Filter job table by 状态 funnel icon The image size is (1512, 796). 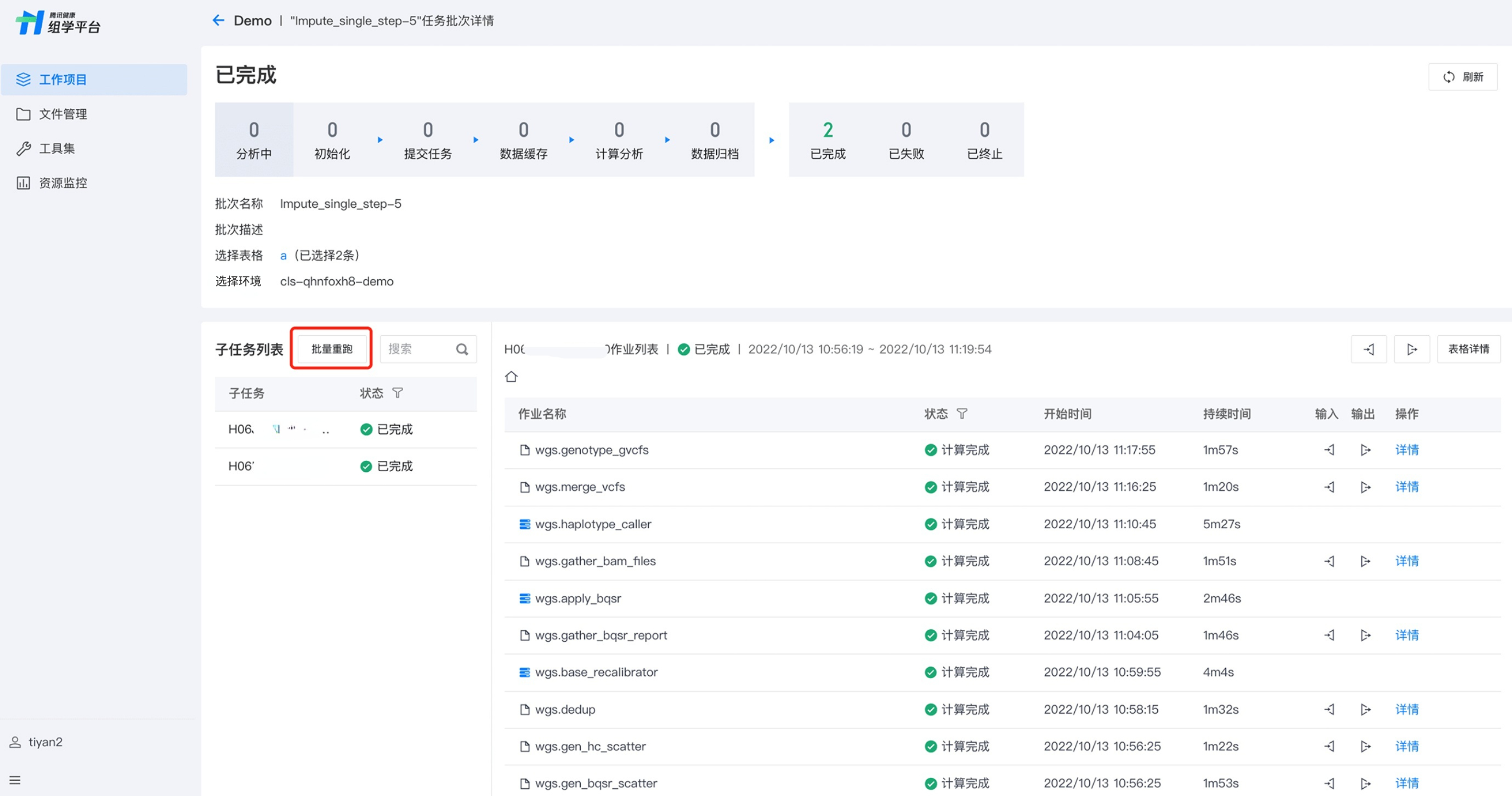[x=961, y=414]
